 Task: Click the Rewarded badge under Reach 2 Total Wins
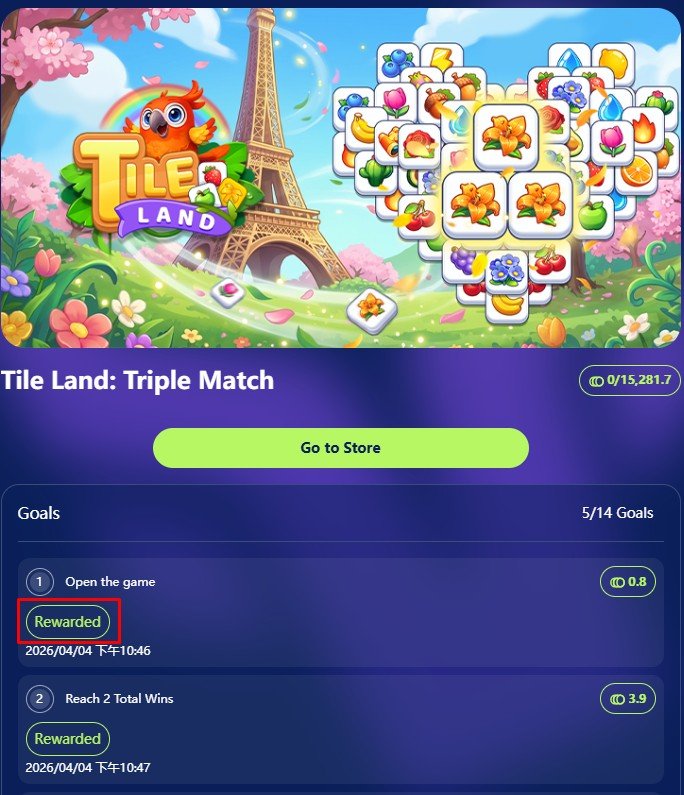coord(68,739)
